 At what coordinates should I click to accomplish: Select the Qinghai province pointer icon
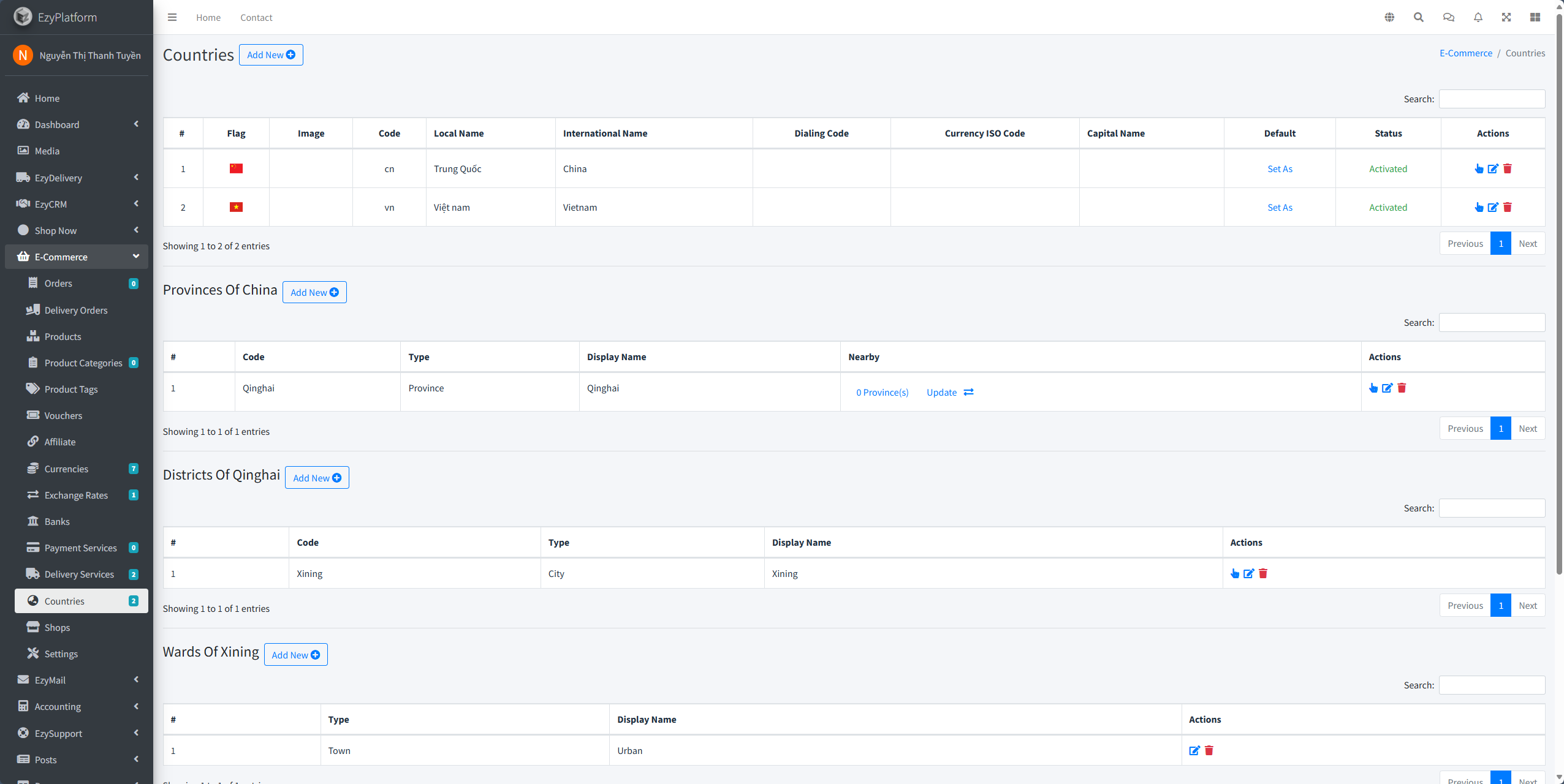click(x=1373, y=388)
